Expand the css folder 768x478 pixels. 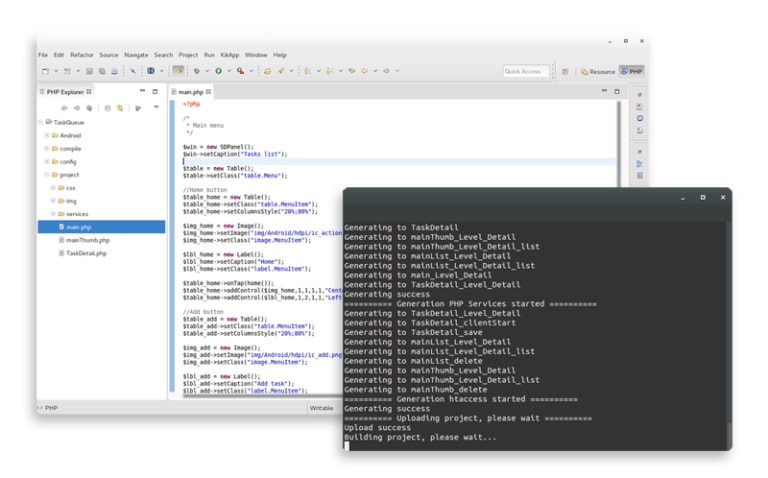53,188
